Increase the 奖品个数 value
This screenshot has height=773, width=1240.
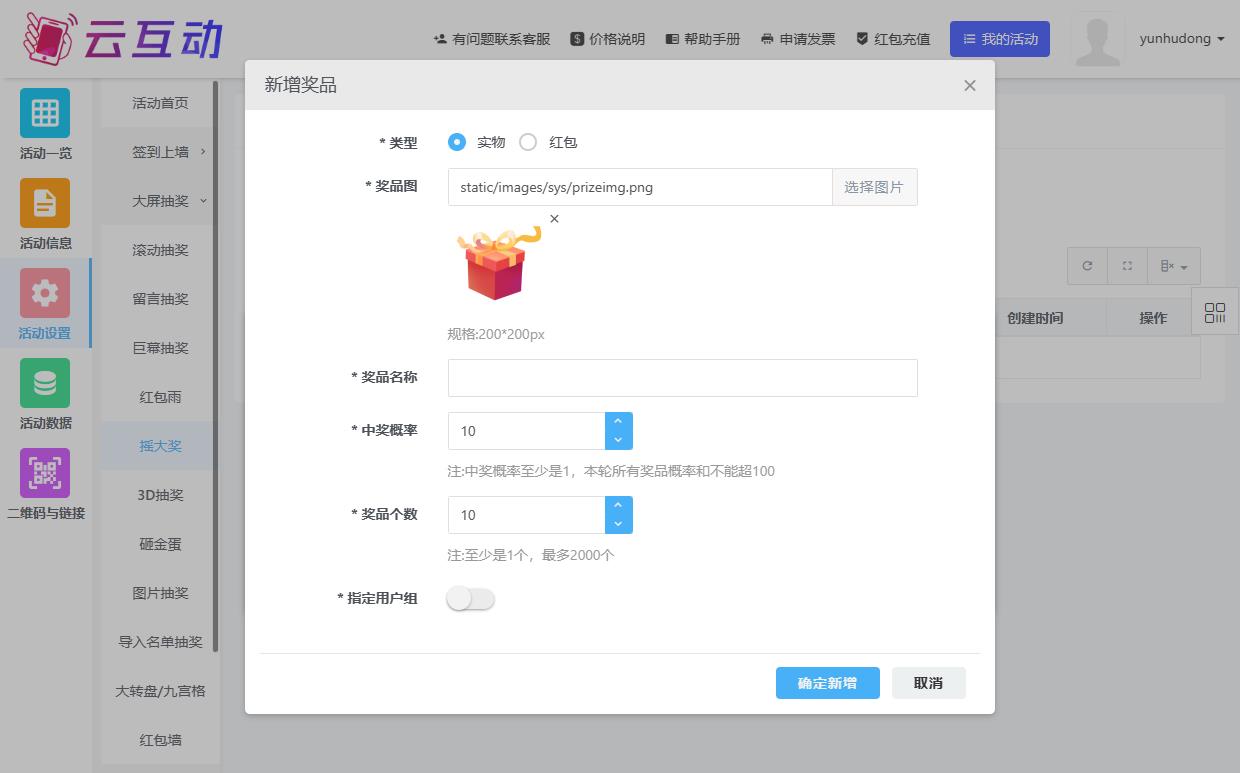pos(618,506)
